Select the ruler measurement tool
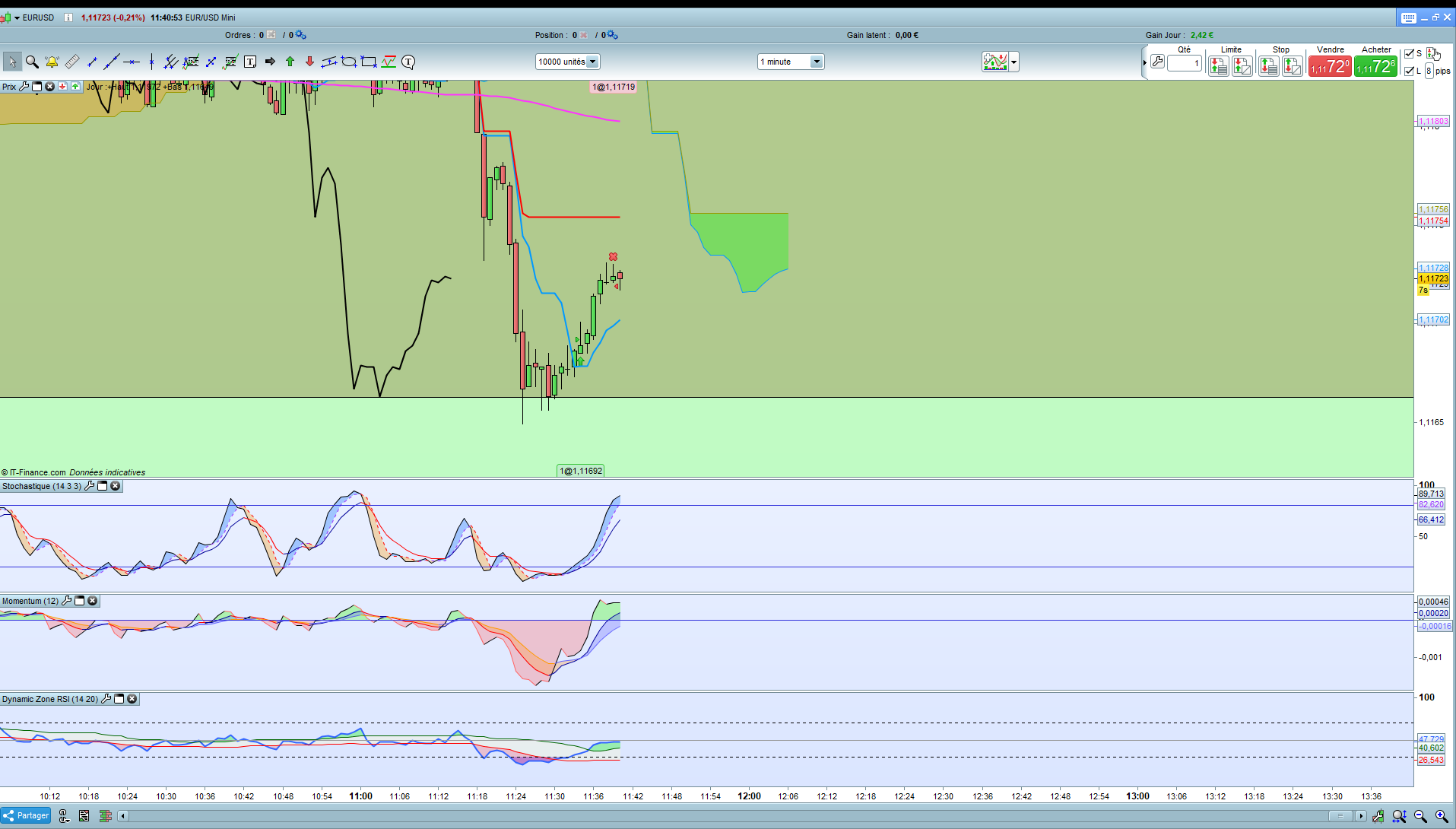 (72, 62)
